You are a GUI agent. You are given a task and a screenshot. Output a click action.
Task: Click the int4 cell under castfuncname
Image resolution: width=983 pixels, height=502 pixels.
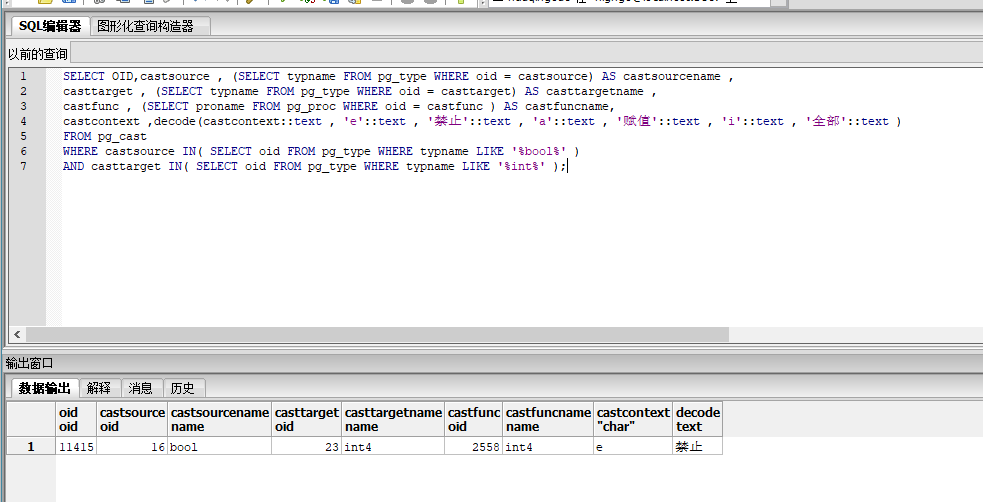[548, 447]
